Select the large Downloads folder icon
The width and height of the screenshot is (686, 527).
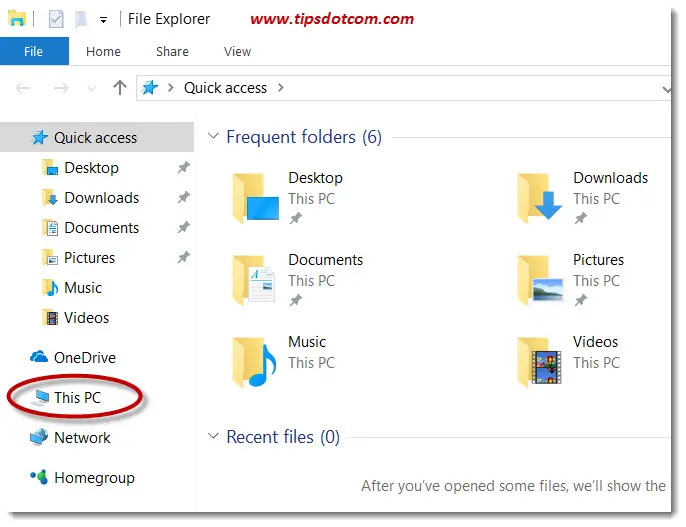point(539,198)
